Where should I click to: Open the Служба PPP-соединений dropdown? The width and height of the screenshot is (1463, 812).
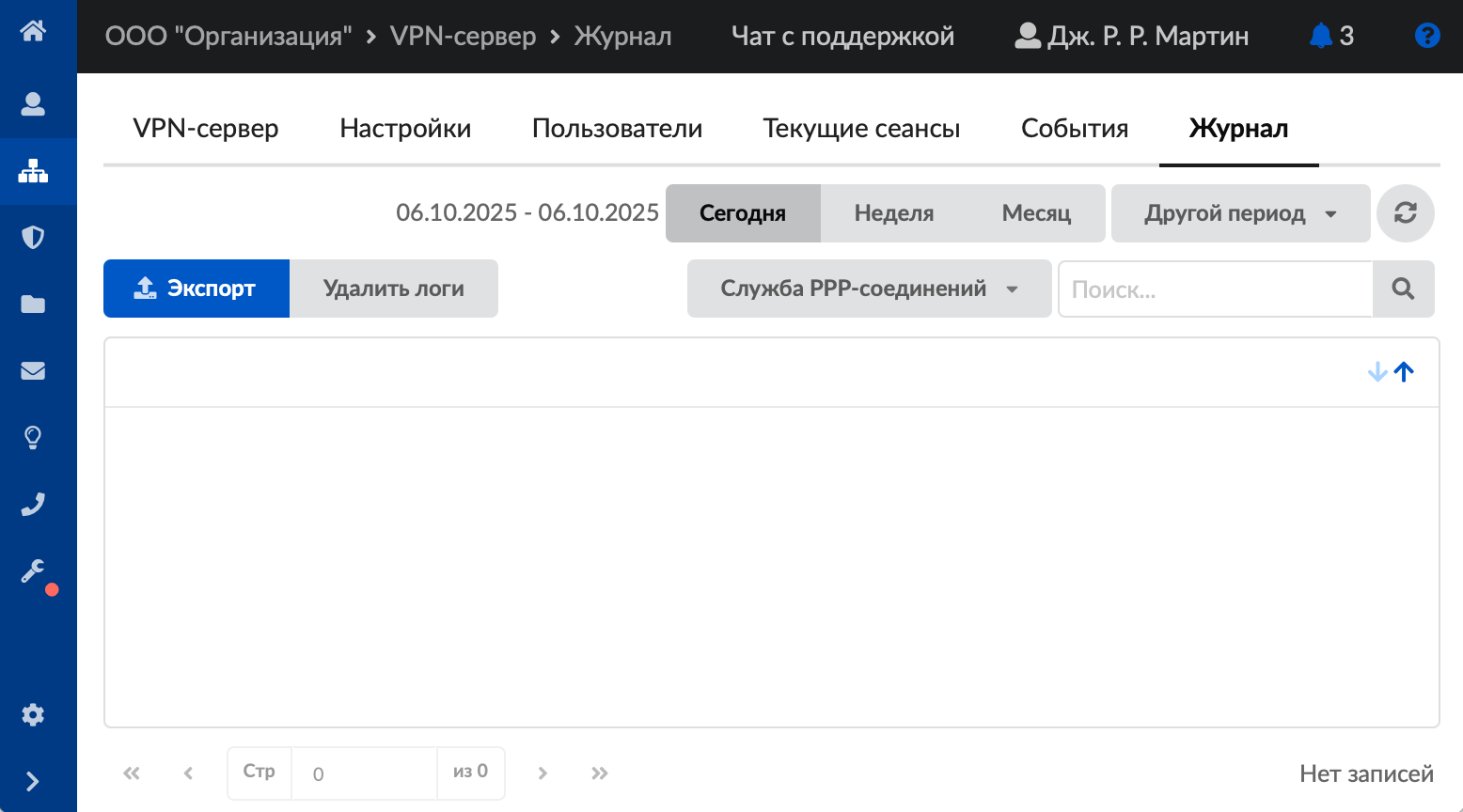[869, 289]
